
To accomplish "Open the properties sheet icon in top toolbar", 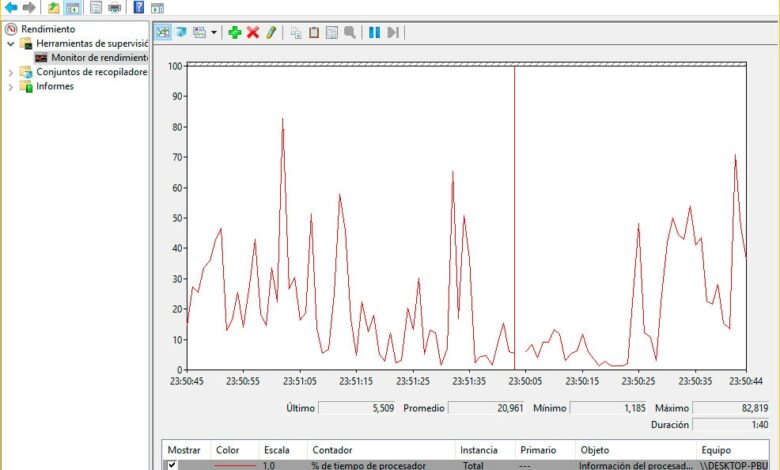I will pyautogui.click(x=96, y=7).
